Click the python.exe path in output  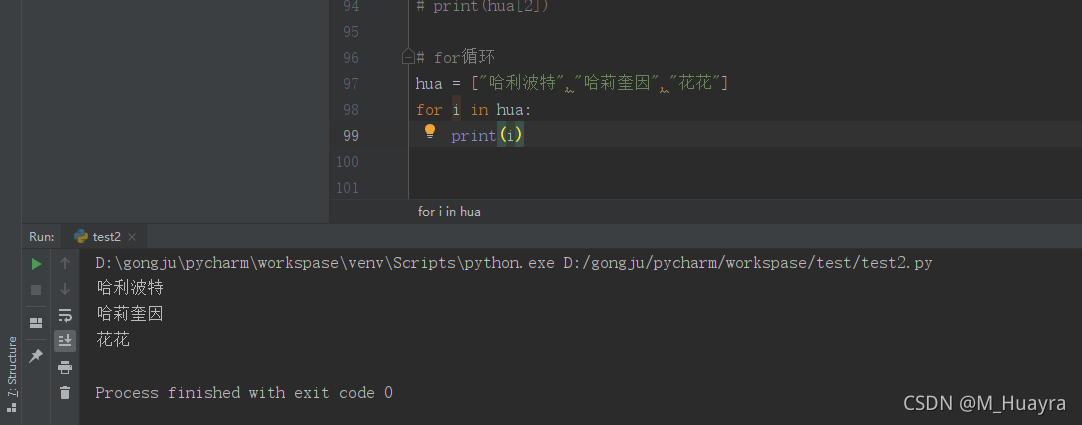tap(324, 263)
